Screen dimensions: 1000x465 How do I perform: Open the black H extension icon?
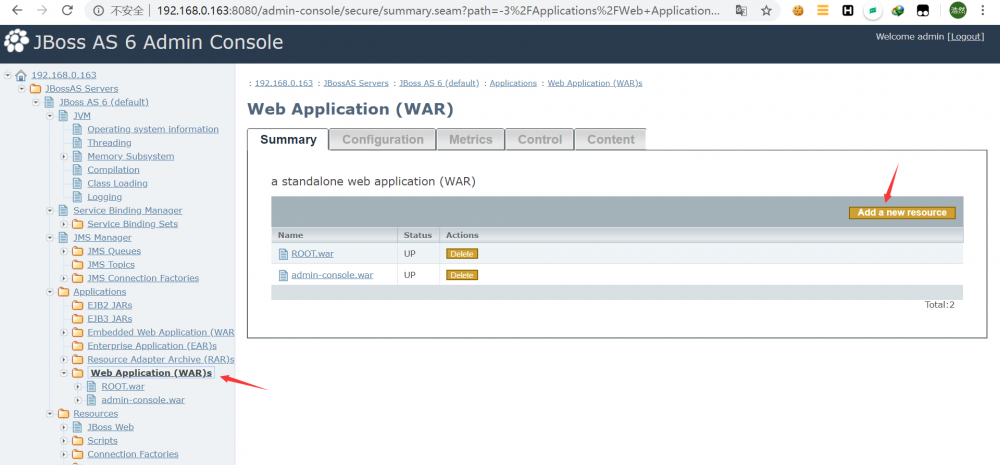pos(848,10)
